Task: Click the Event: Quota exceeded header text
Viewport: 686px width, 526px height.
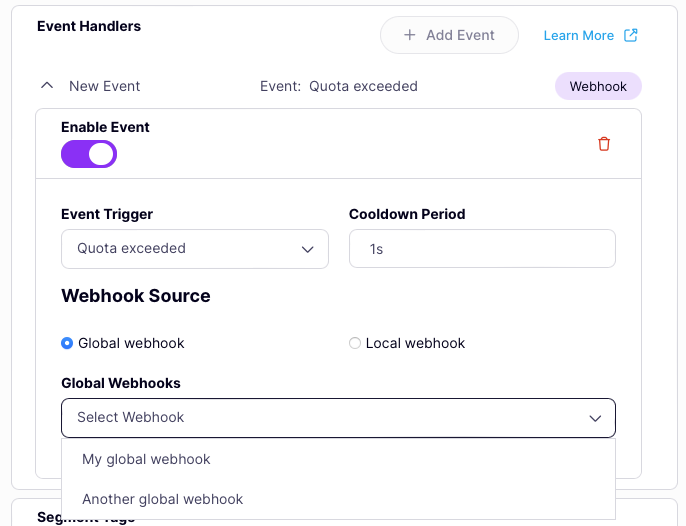Action: (339, 86)
